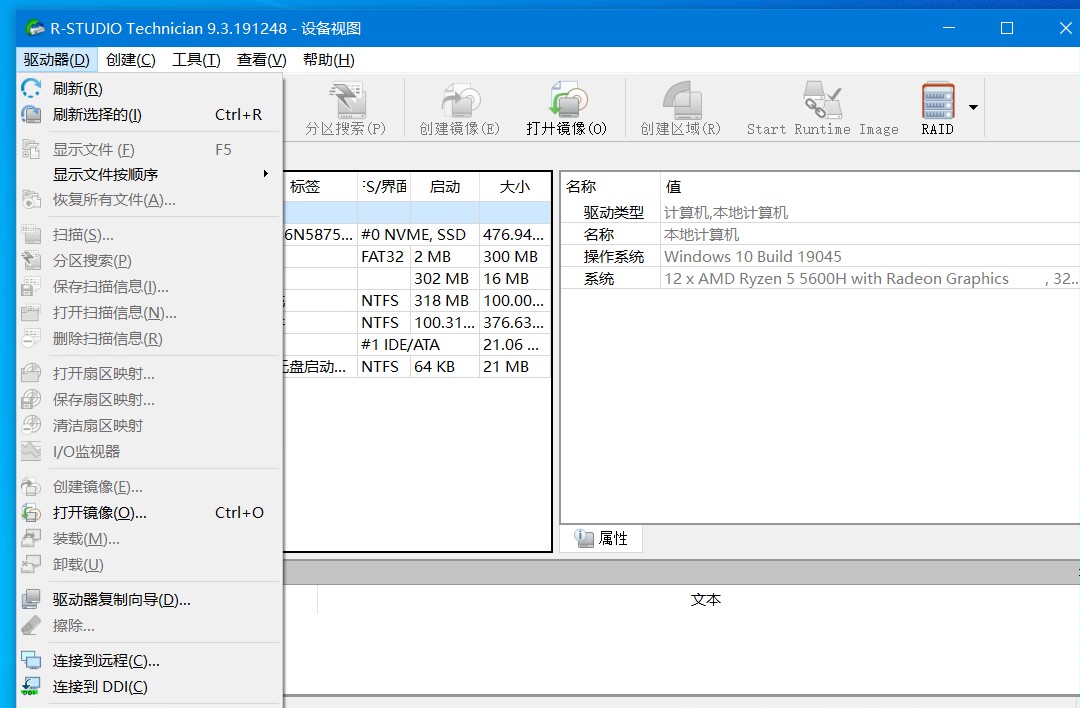Click the 连接到 DDI(C) icon
This screenshot has height=708, width=1080.
click(31, 686)
